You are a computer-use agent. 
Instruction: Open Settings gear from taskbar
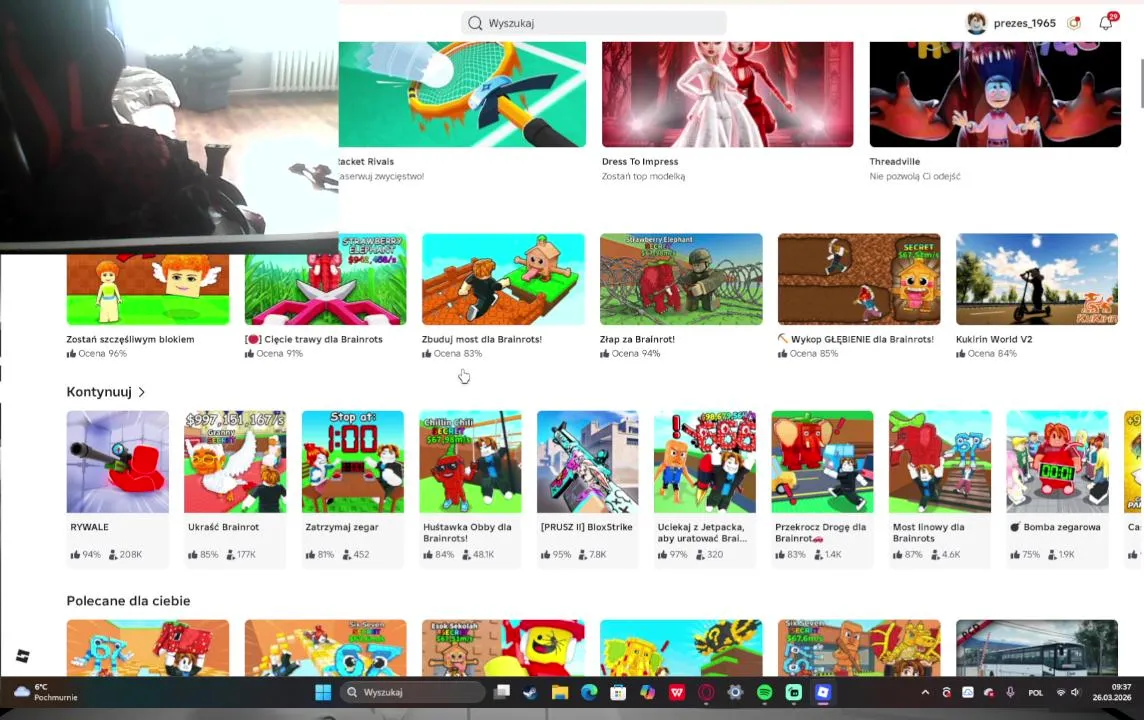point(735,692)
